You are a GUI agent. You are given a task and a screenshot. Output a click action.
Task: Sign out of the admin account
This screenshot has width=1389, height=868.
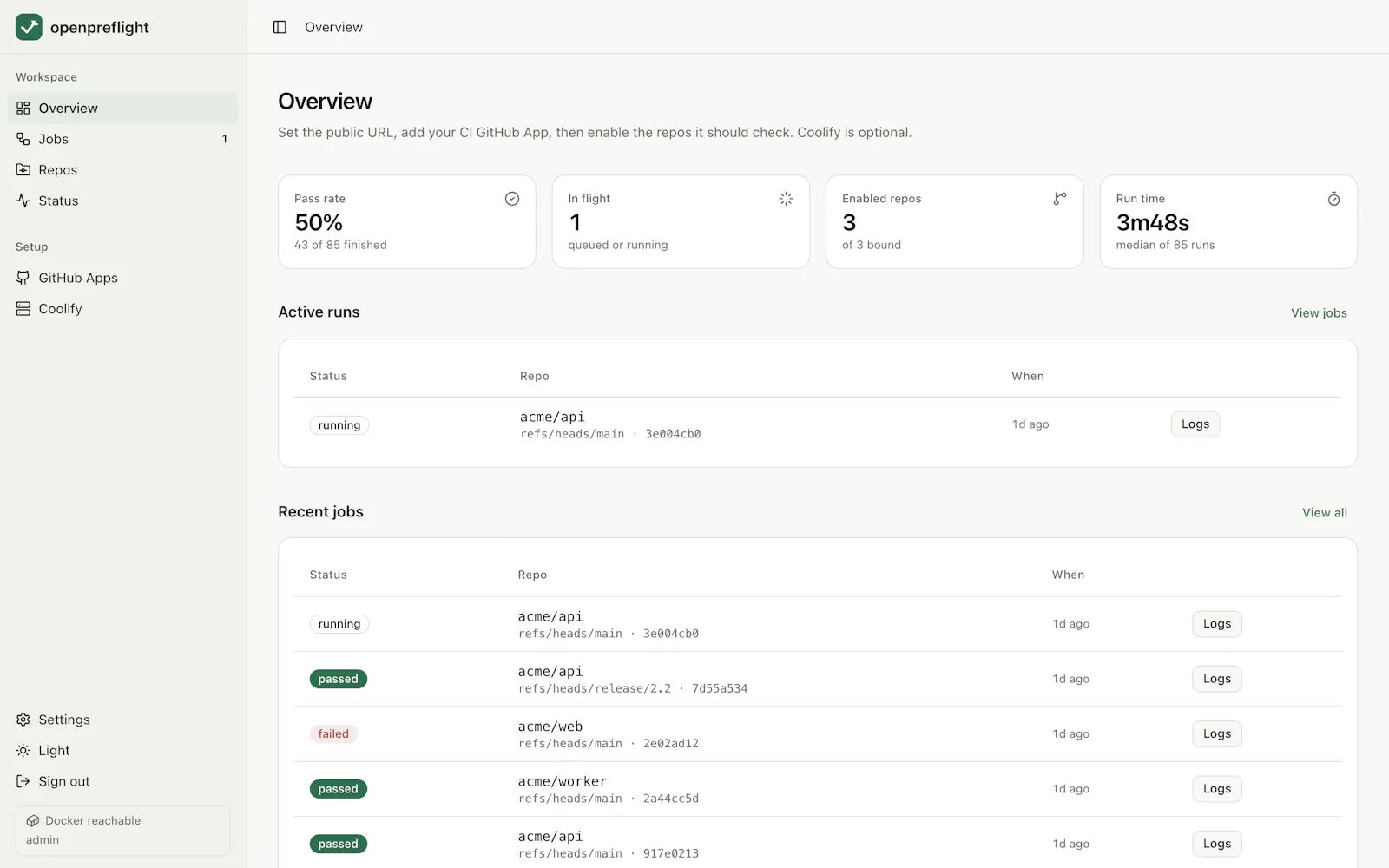click(122, 781)
